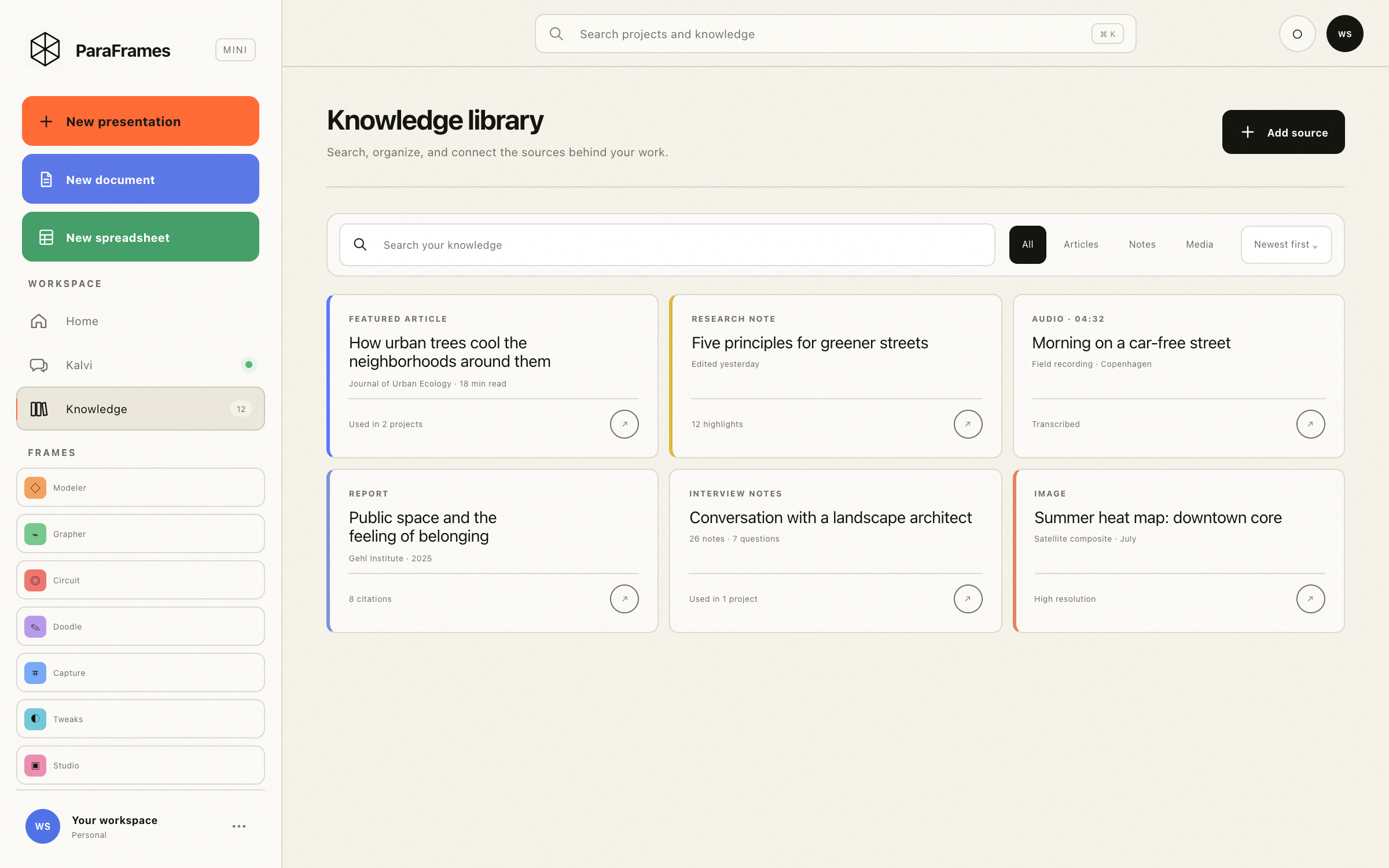Go to Home in workspace
This screenshot has width=1389, height=868.
(x=141, y=321)
